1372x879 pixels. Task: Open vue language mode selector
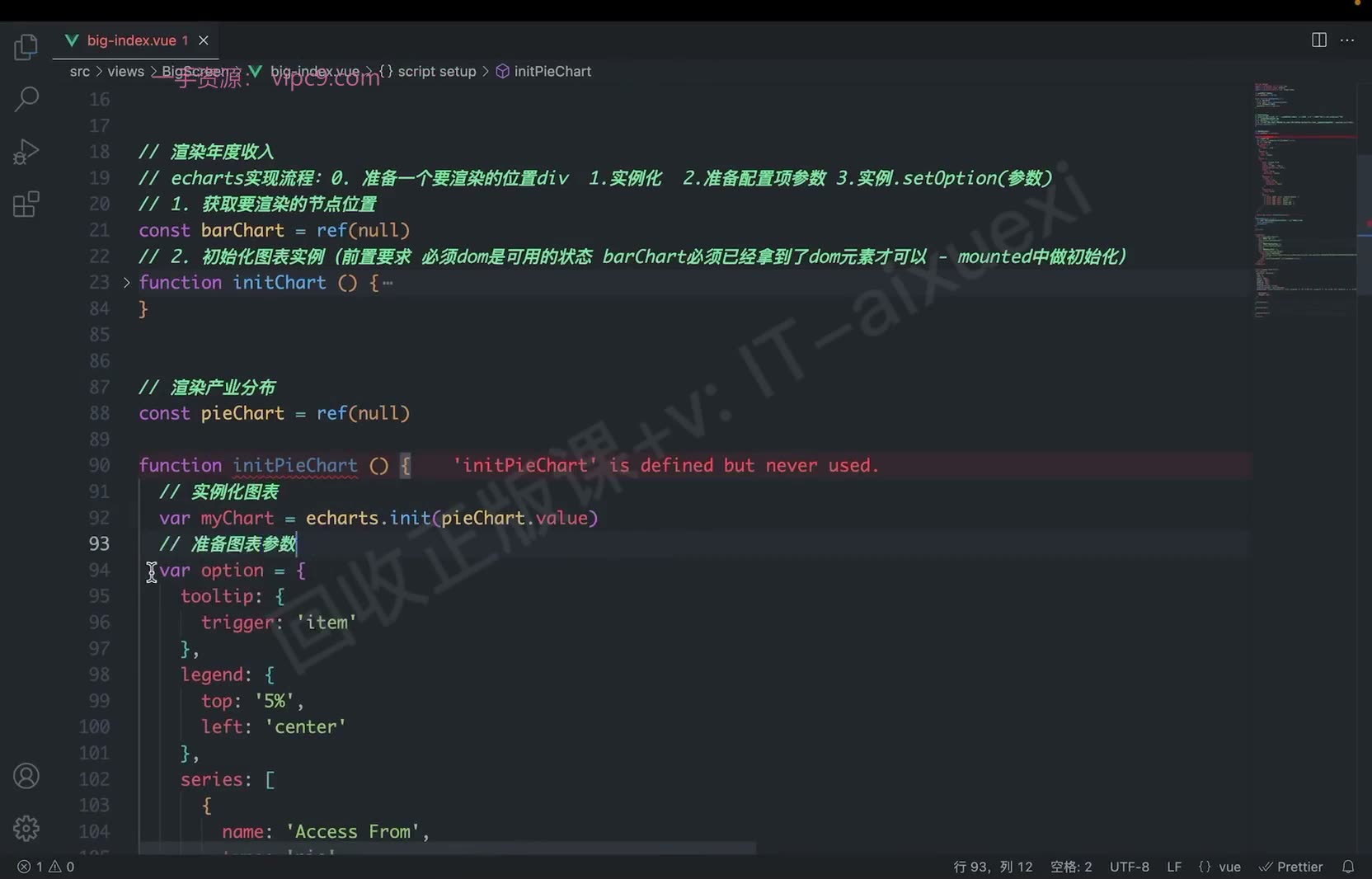coord(1219,867)
